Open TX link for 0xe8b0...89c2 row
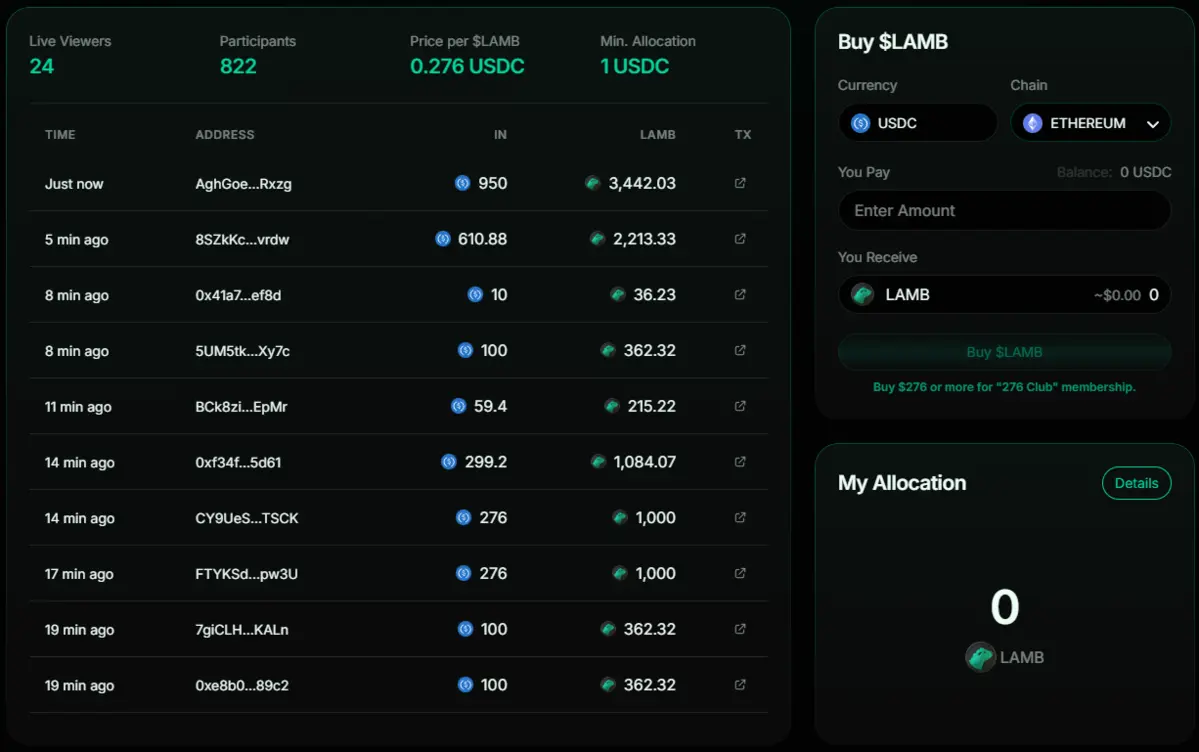The image size is (1199, 752). click(x=740, y=685)
